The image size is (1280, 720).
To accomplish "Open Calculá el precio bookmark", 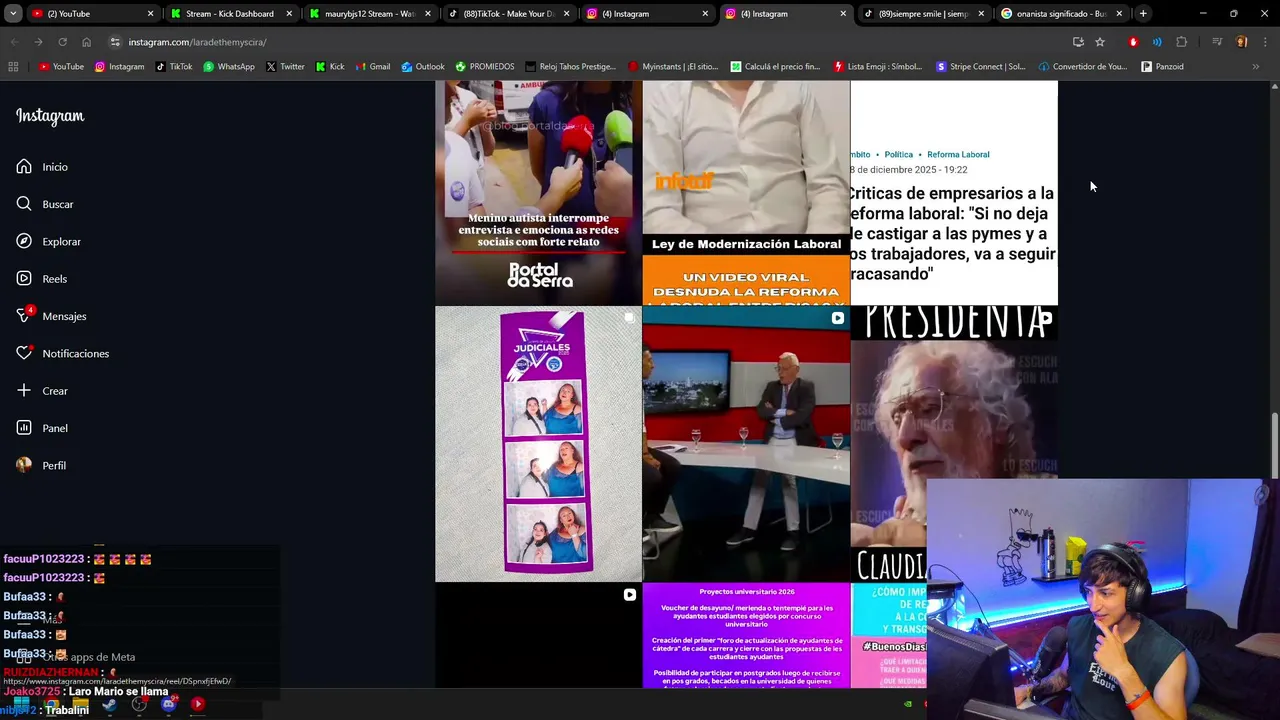I will point(775,67).
